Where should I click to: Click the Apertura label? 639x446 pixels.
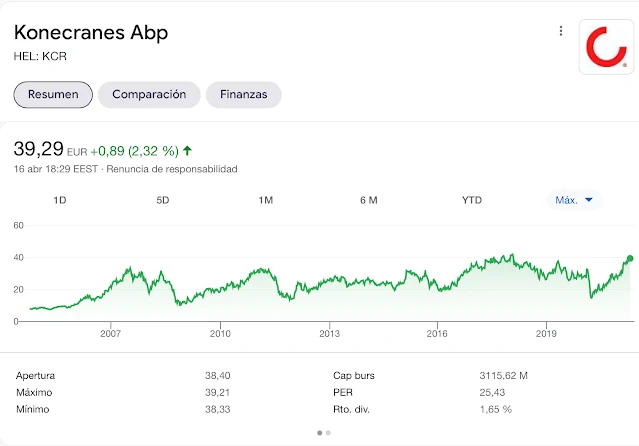[x=35, y=375]
